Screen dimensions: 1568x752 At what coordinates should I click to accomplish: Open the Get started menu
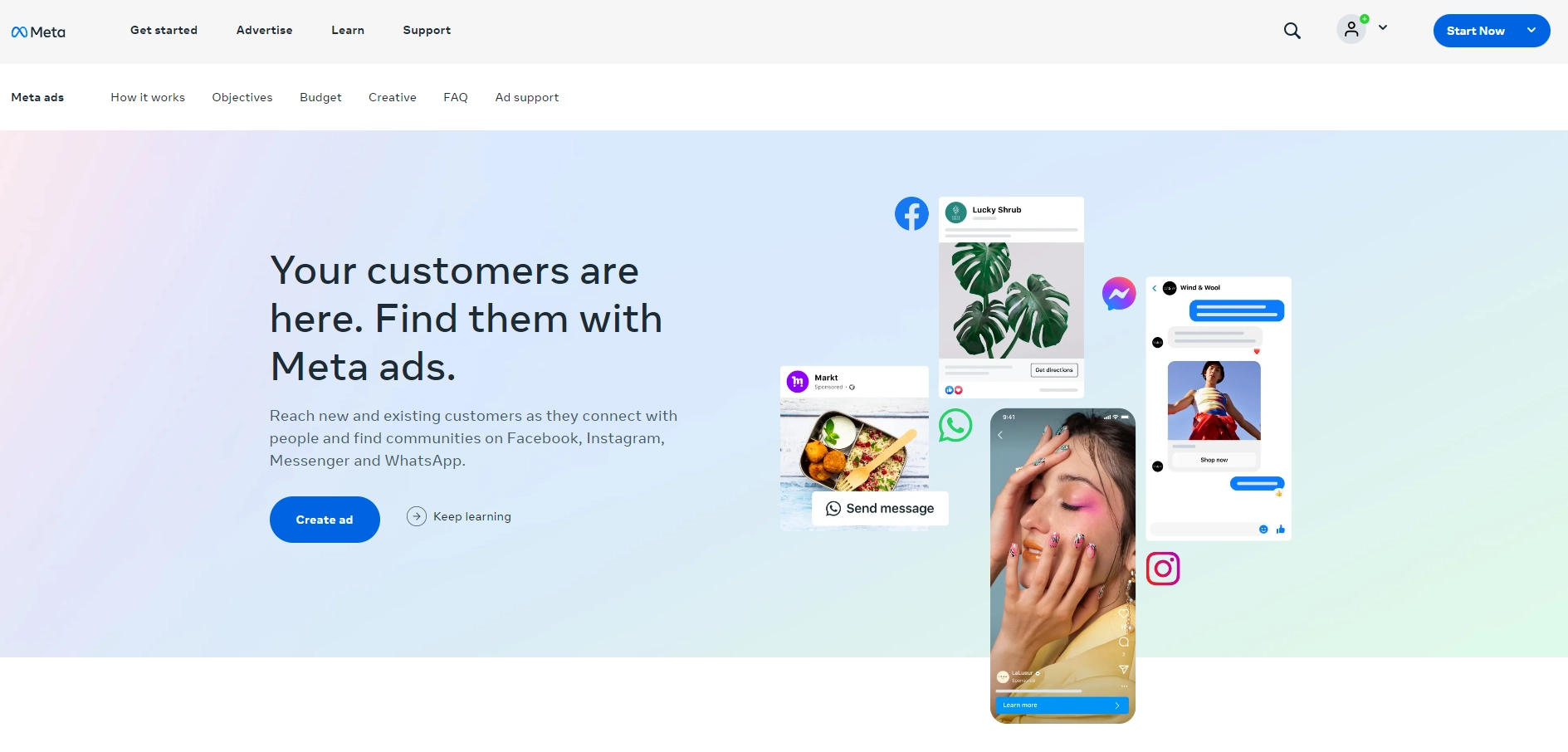tap(164, 30)
